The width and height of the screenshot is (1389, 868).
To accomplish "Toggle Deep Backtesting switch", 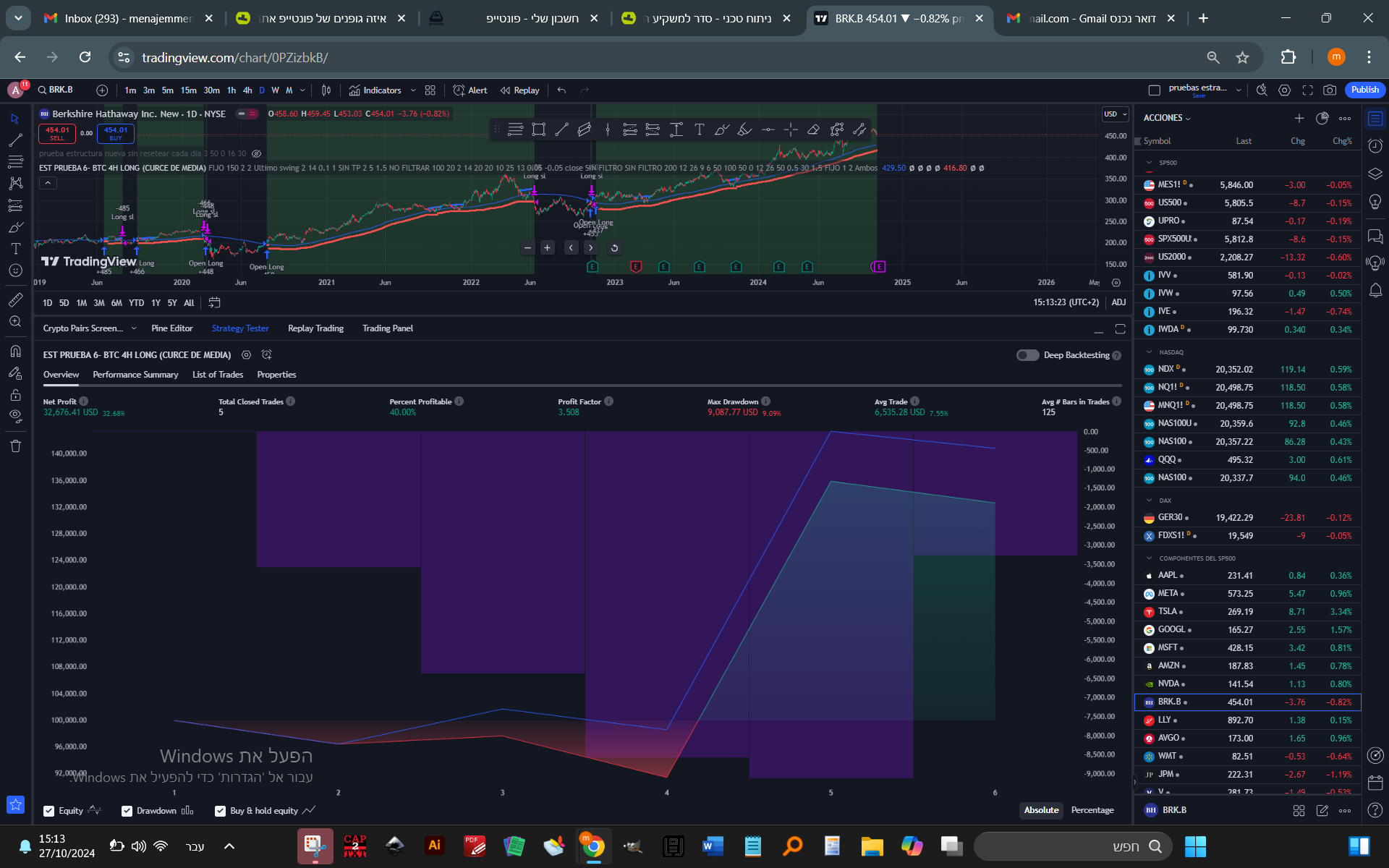I will (x=1027, y=355).
